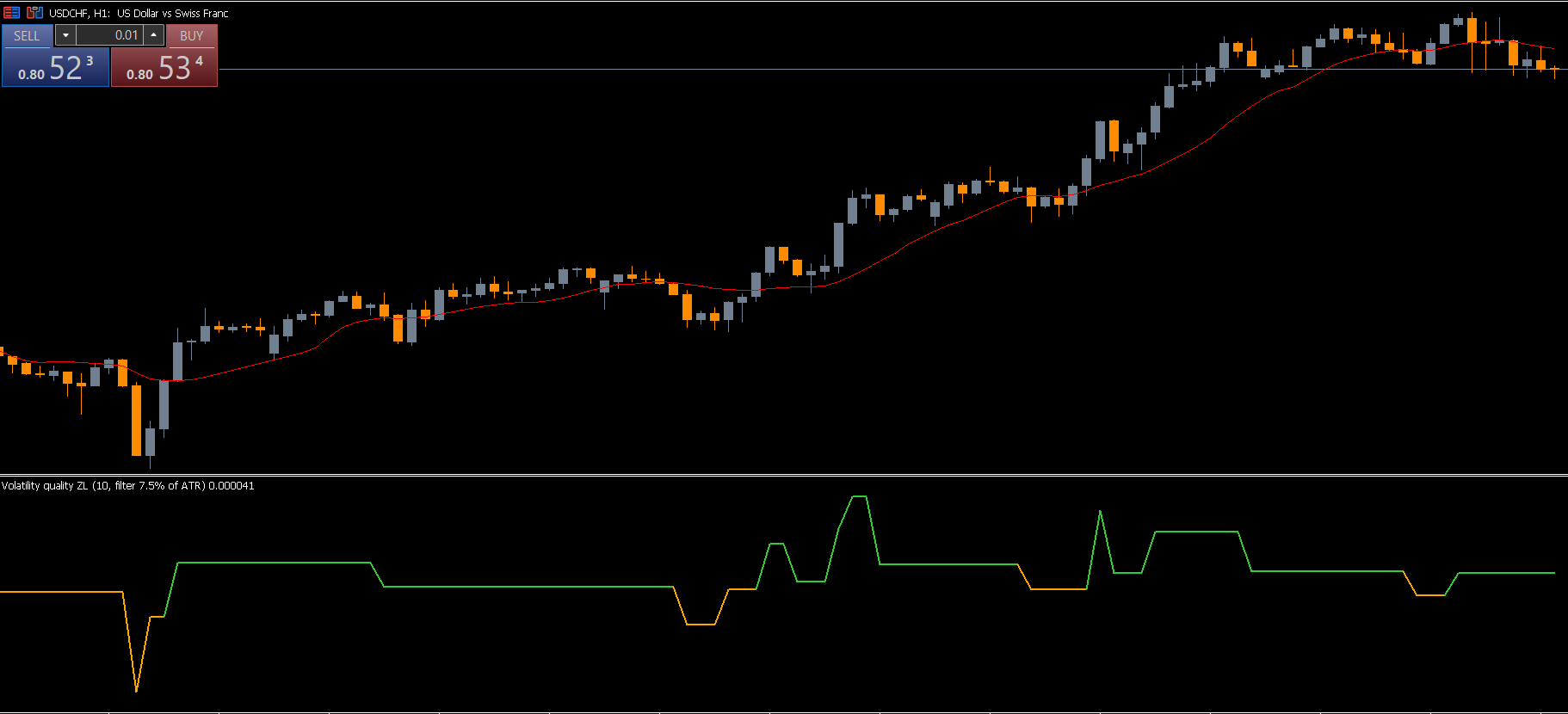Increase trade volume with the up arrow
Viewport: 1568px width, 714px height.
tap(153, 35)
